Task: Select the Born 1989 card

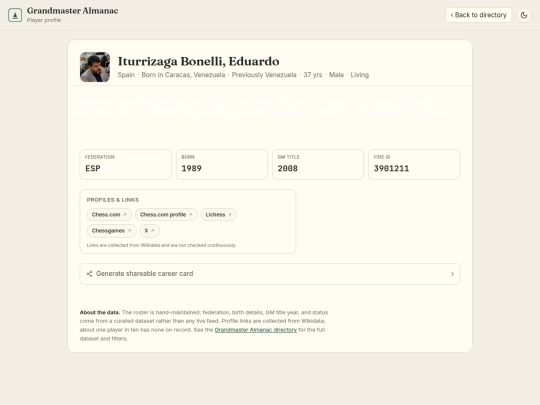Action: click(x=222, y=164)
